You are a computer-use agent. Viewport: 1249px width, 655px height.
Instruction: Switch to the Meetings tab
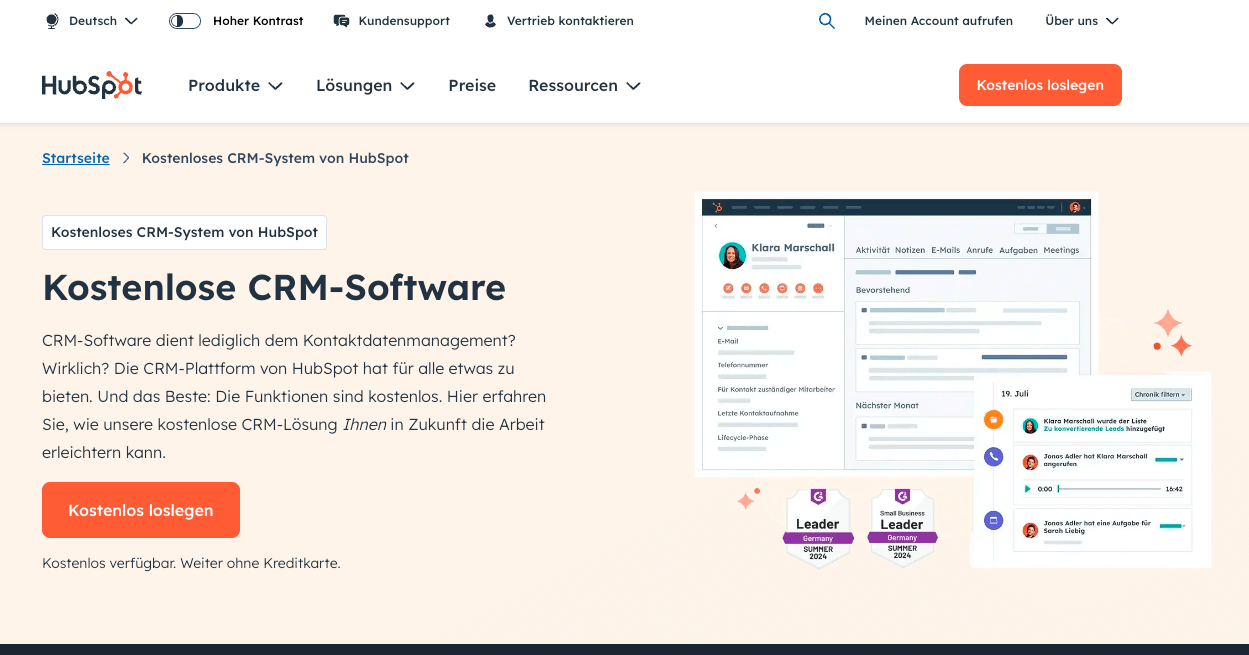coord(1061,250)
